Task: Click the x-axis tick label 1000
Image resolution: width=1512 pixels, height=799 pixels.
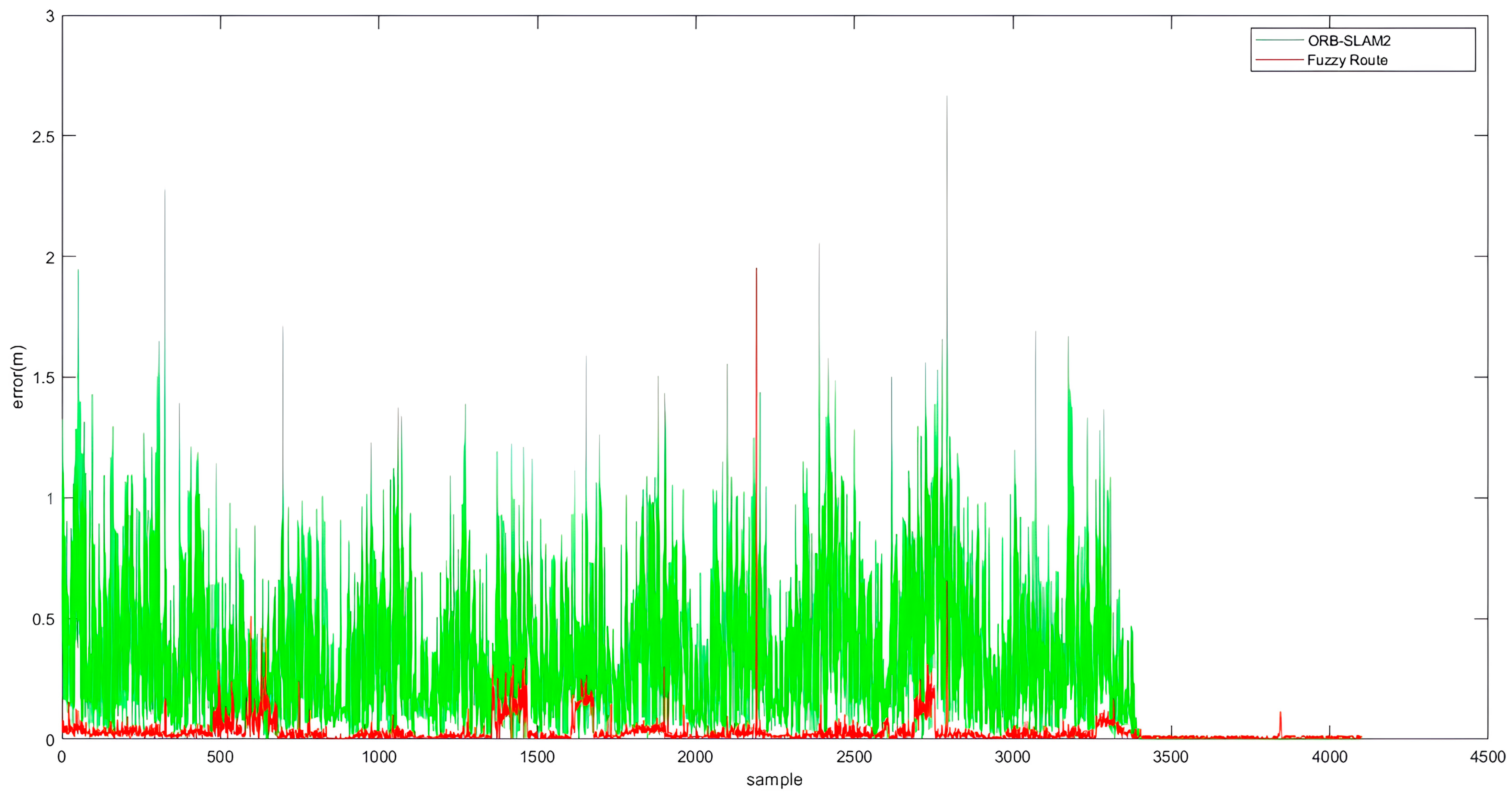Action: [379, 757]
